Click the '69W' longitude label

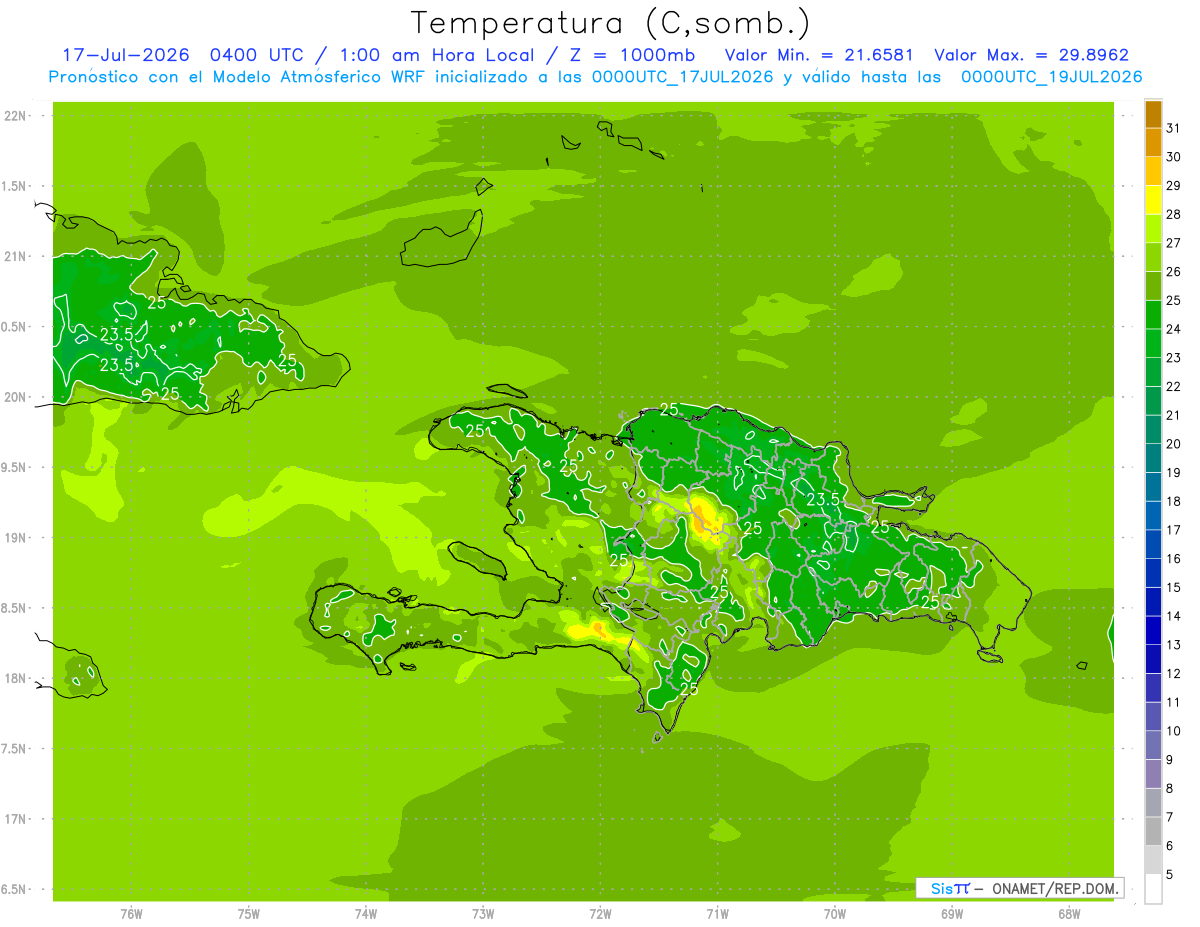coord(952,914)
